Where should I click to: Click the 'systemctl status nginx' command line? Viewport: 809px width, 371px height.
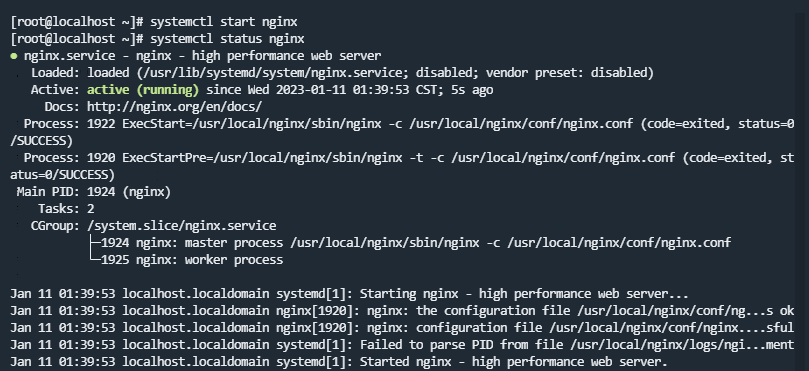click(x=157, y=39)
